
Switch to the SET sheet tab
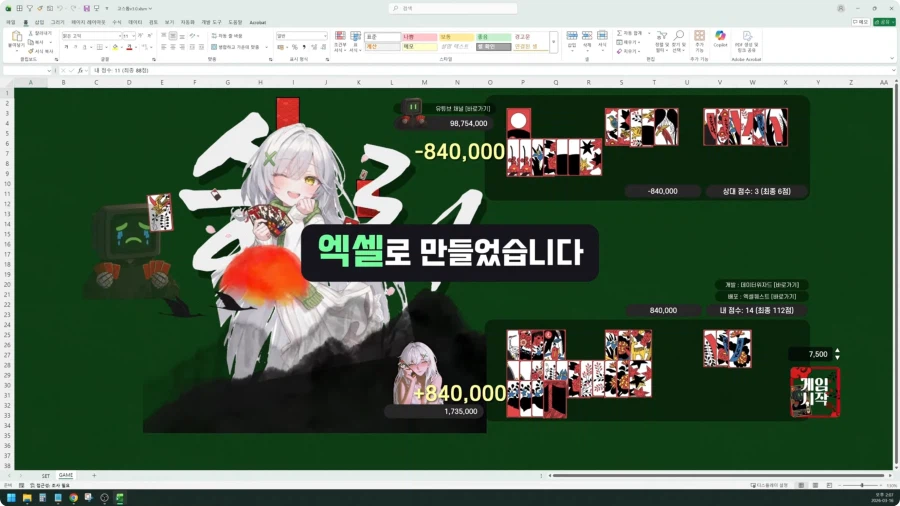[x=45, y=476]
